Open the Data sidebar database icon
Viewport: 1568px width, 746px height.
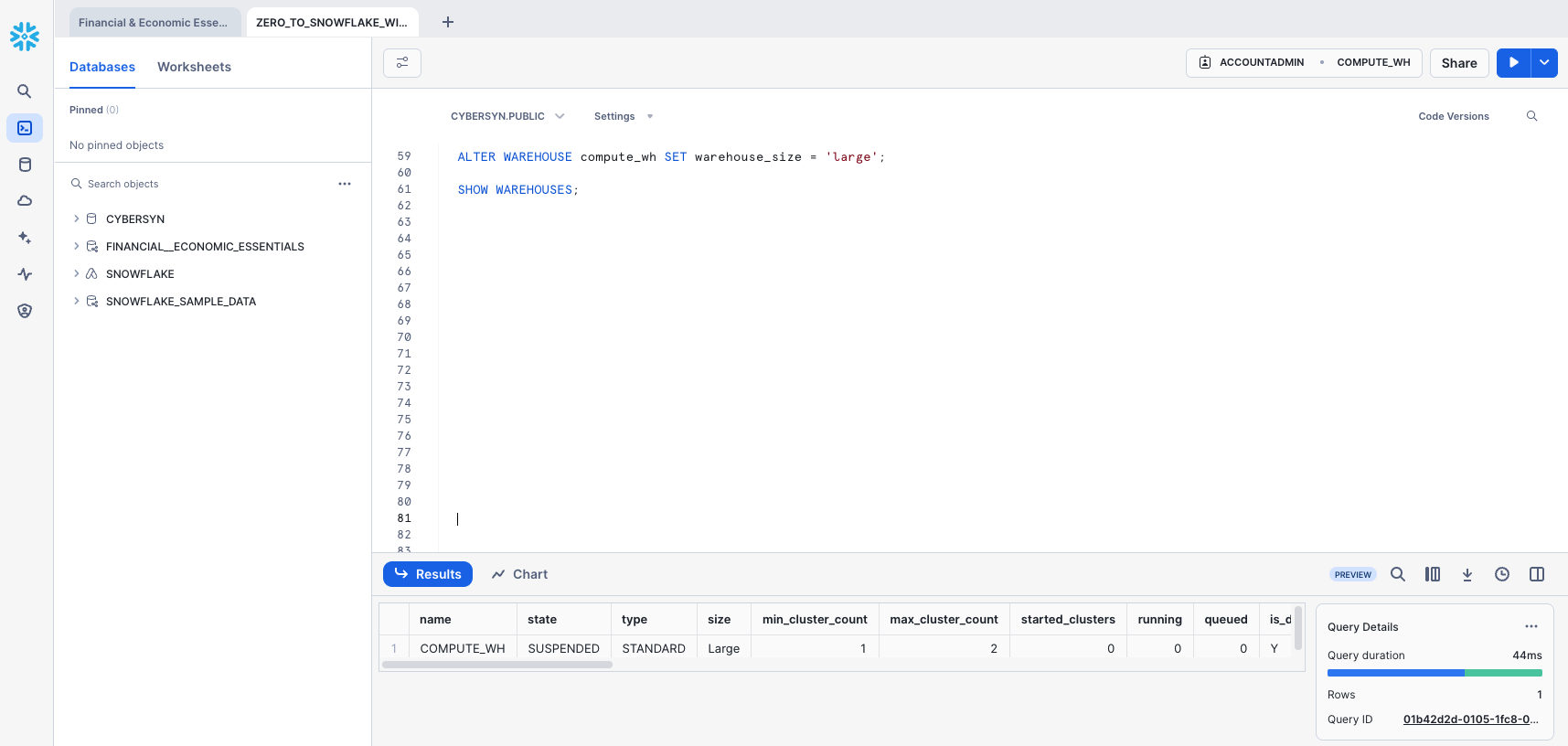coord(25,165)
